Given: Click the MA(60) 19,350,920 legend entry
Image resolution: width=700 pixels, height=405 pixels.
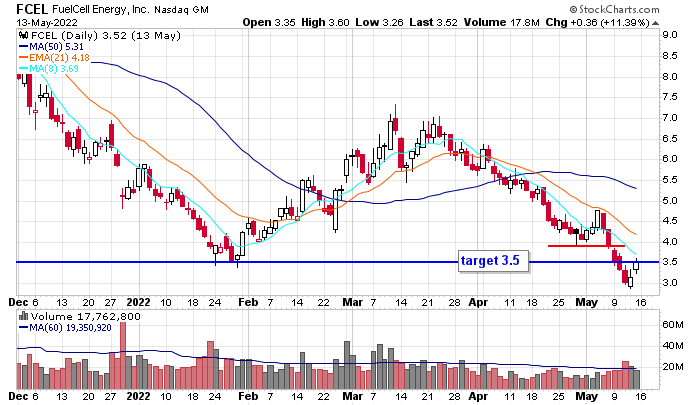Looking at the screenshot, I should pos(65,328).
